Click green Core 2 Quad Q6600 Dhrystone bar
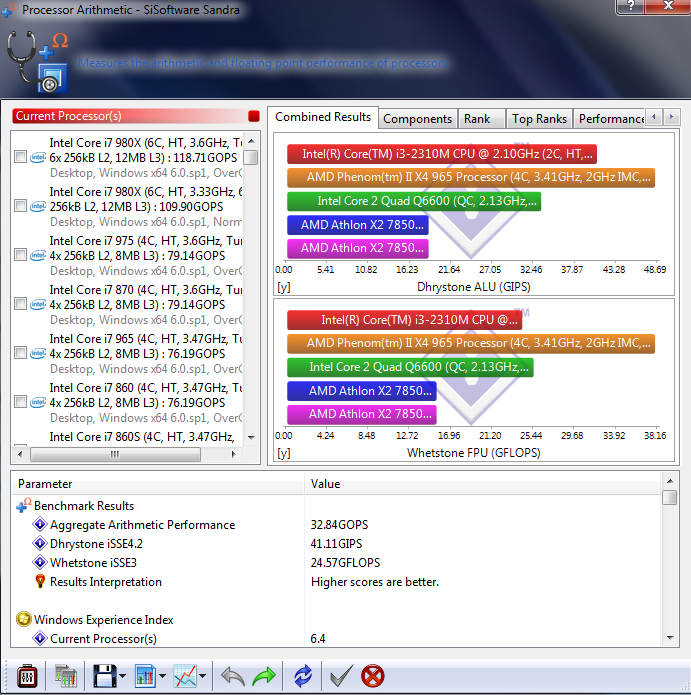The width and height of the screenshot is (691, 695). (x=414, y=201)
